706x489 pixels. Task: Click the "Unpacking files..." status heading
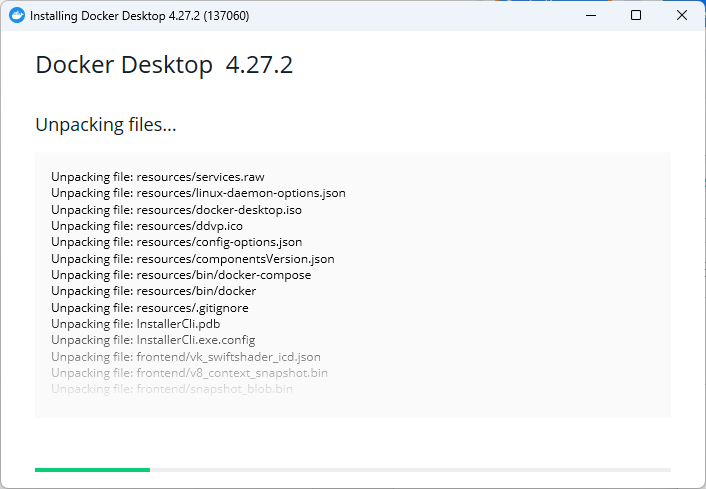(106, 124)
